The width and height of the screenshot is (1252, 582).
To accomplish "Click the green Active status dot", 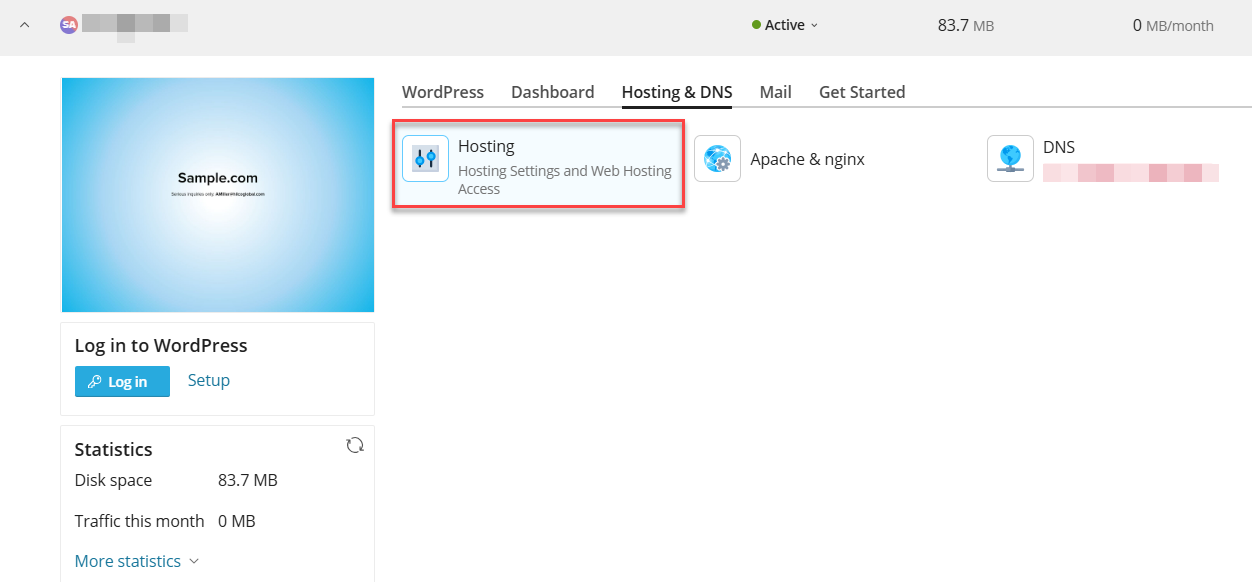I will pyautogui.click(x=757, y=26).
